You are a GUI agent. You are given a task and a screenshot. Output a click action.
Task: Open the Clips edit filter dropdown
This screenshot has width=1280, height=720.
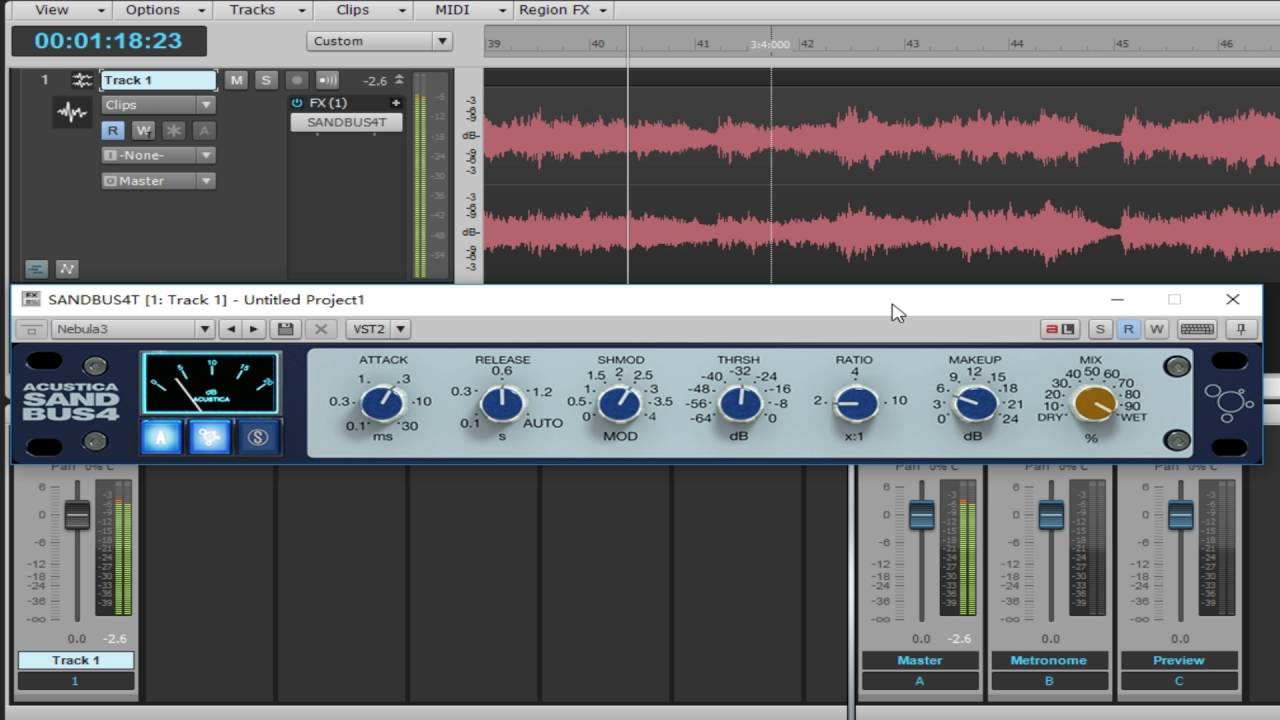pos(158,105)
